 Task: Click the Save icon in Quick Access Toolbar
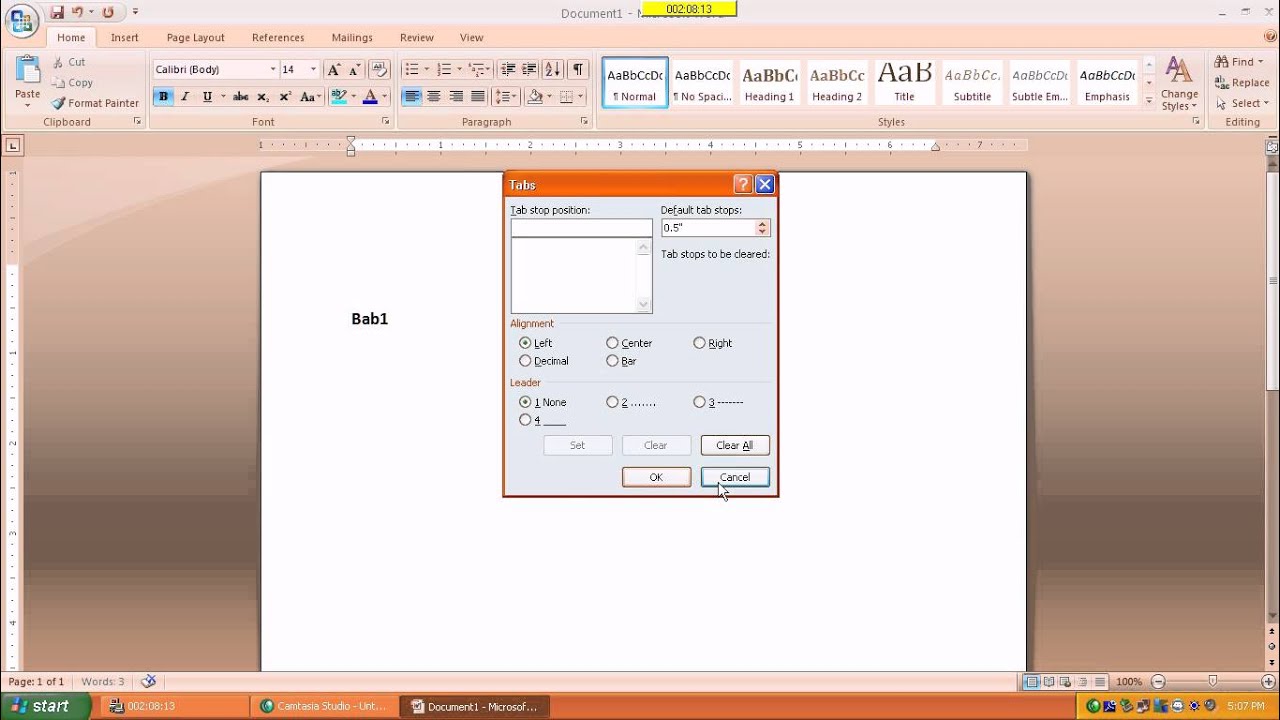point(57,13)
